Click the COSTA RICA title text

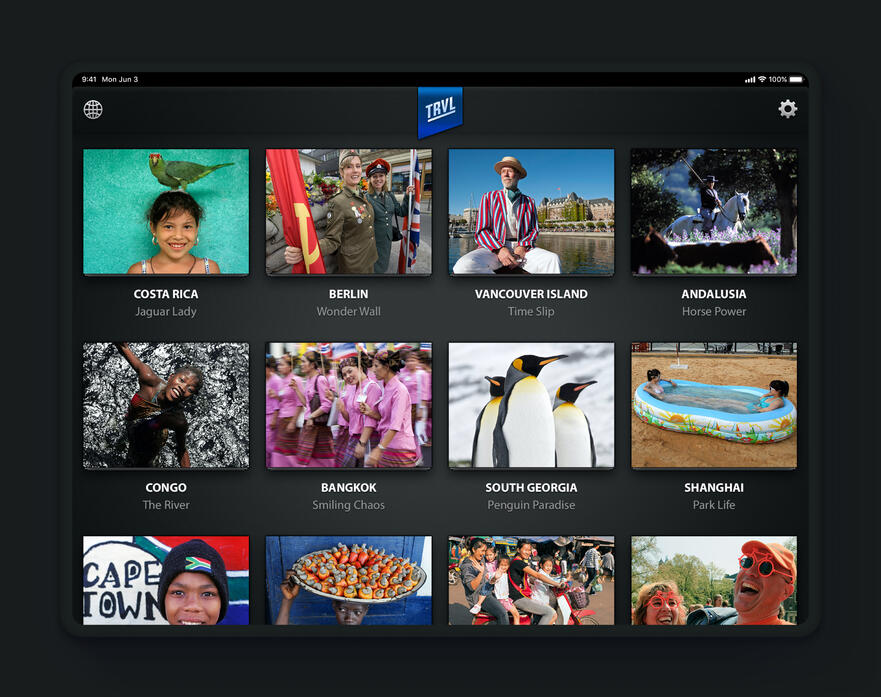coord(166,294)
